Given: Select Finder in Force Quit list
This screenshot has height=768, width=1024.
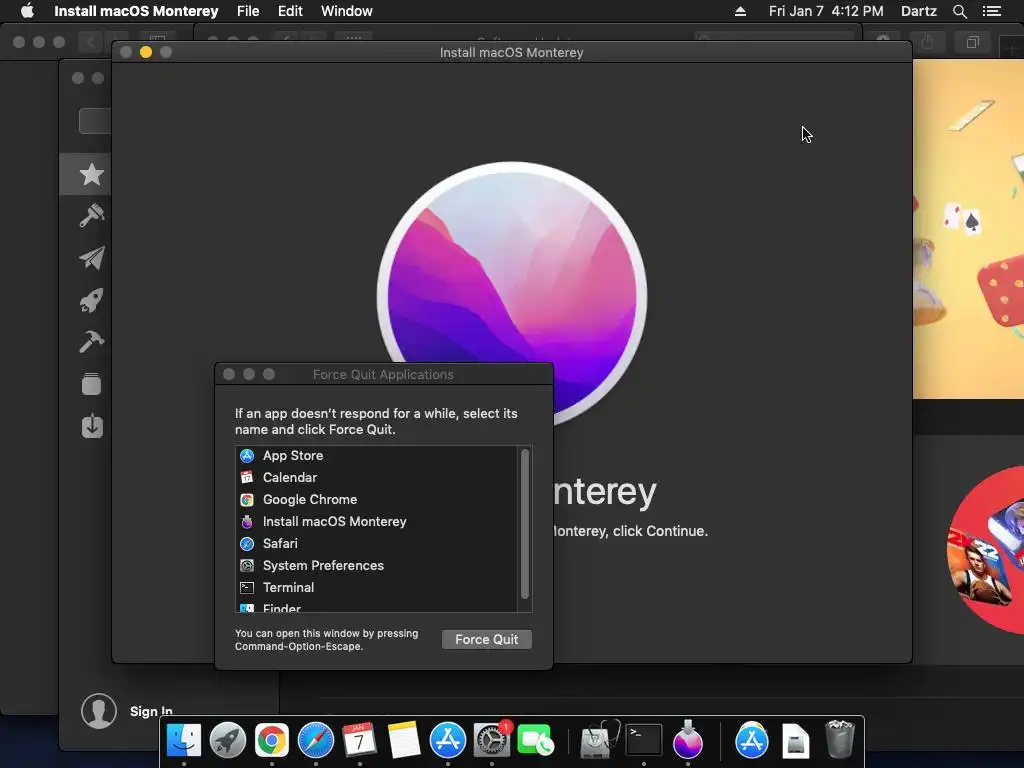Looking at the screenshot, I should click(377, 607).
